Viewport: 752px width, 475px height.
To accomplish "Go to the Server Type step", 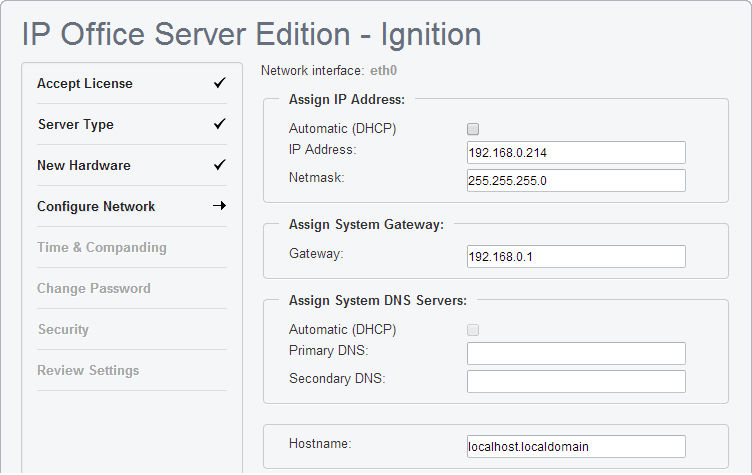I will [76, 124].
